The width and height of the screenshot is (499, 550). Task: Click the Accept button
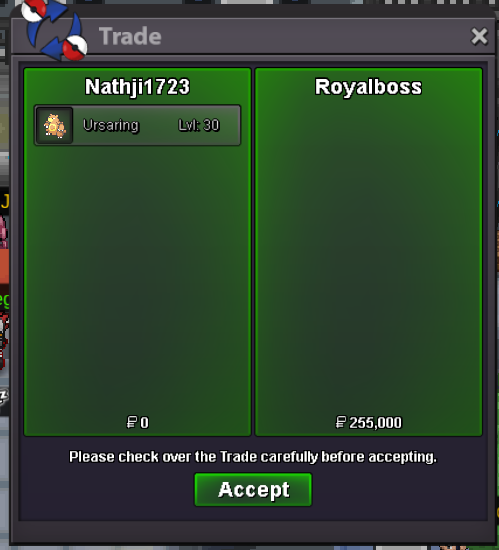point(253,489)
